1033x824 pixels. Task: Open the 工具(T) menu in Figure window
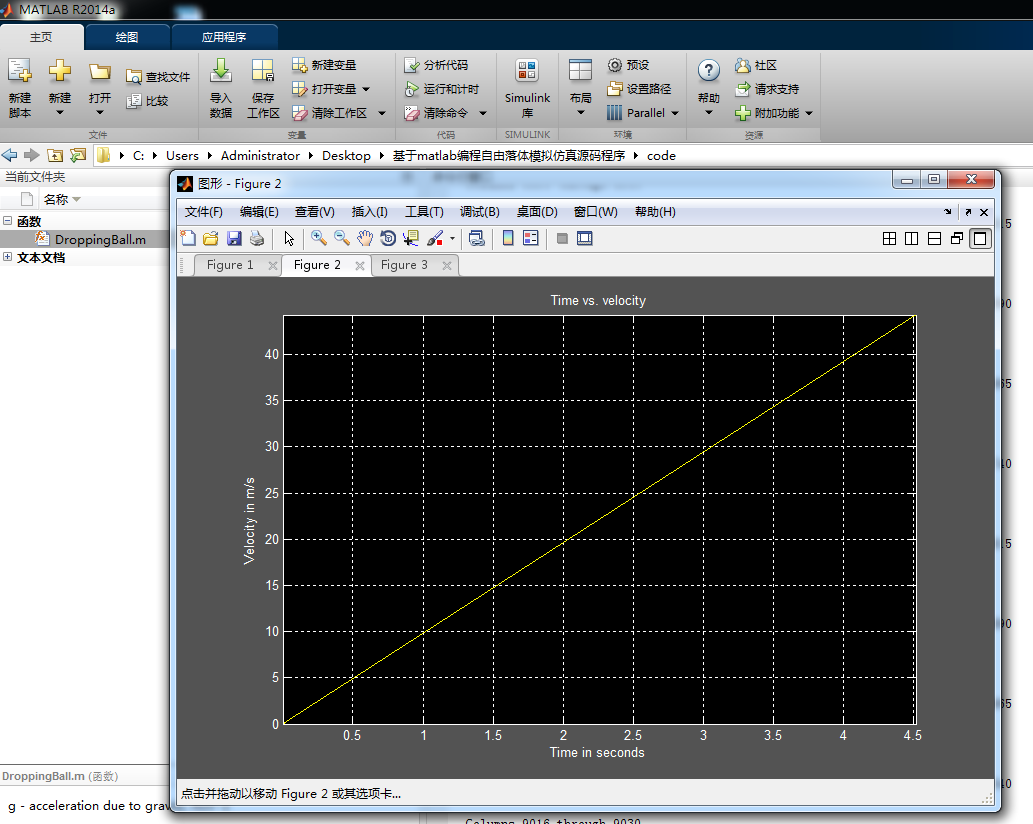(x=424, y=212)
